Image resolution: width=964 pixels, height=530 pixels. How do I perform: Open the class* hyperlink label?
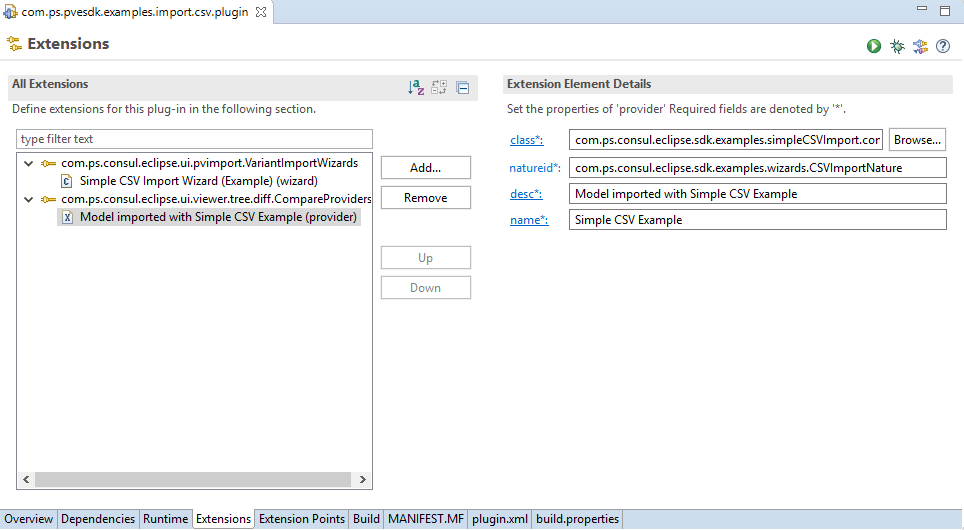point(526,141)
